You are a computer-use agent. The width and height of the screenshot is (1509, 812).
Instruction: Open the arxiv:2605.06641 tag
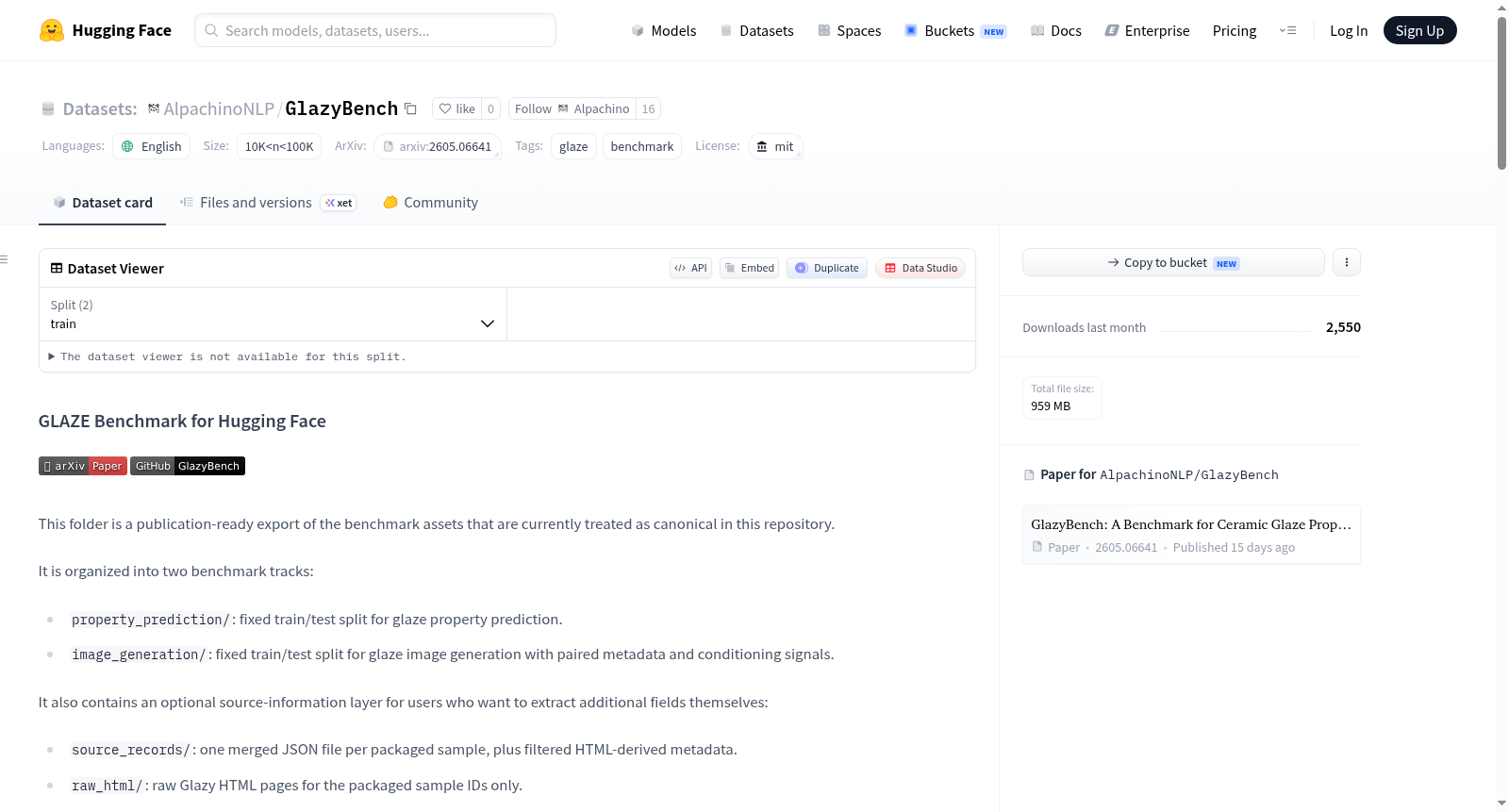[438, 146]
